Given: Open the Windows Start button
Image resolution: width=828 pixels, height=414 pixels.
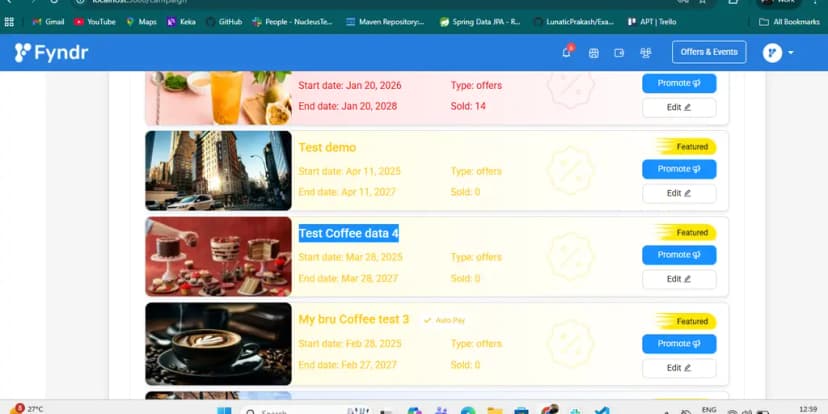Looking at the screenshot, I should (x=224, y=411).
